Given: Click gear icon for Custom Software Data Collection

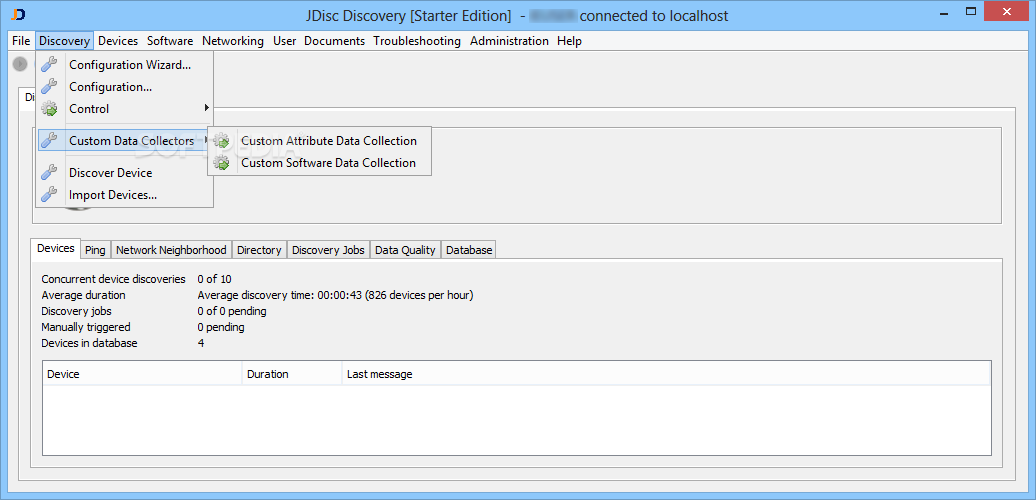Looking at the screenshot, I should (222, 162).
